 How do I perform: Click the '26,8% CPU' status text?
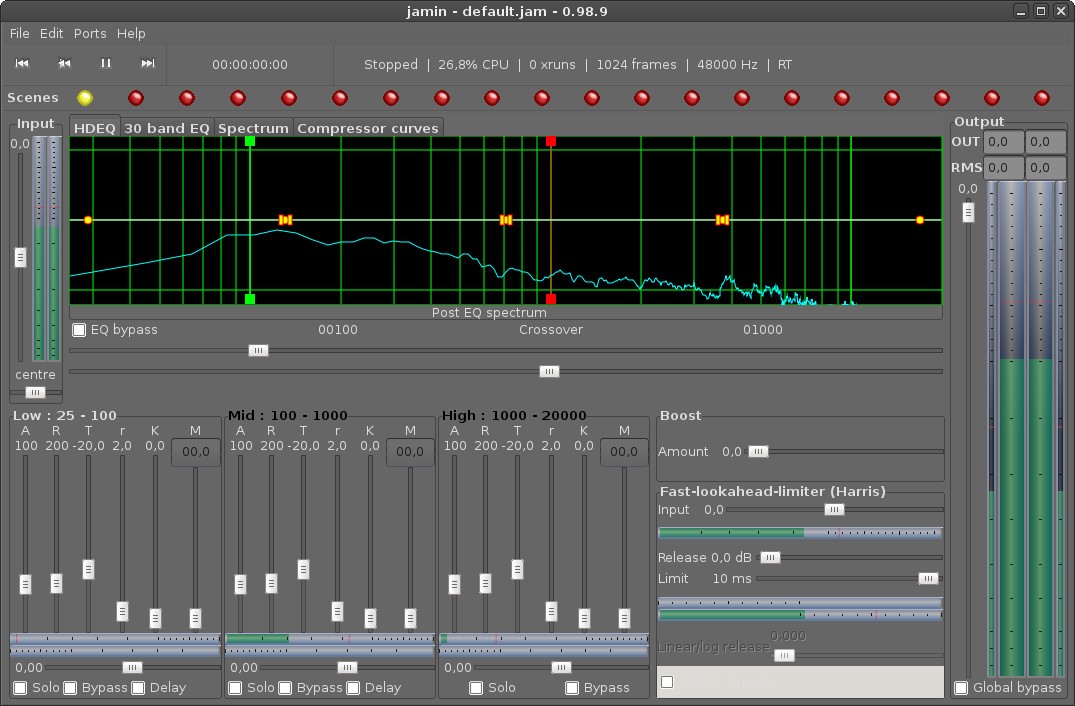(x=473, y=64)
